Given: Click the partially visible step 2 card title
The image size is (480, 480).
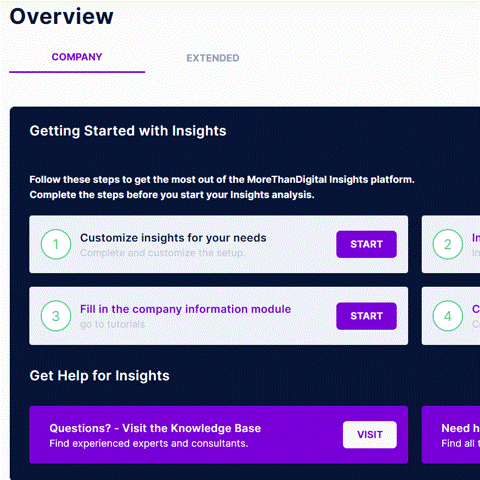Looking at the screenshot, I should point(476,238).
